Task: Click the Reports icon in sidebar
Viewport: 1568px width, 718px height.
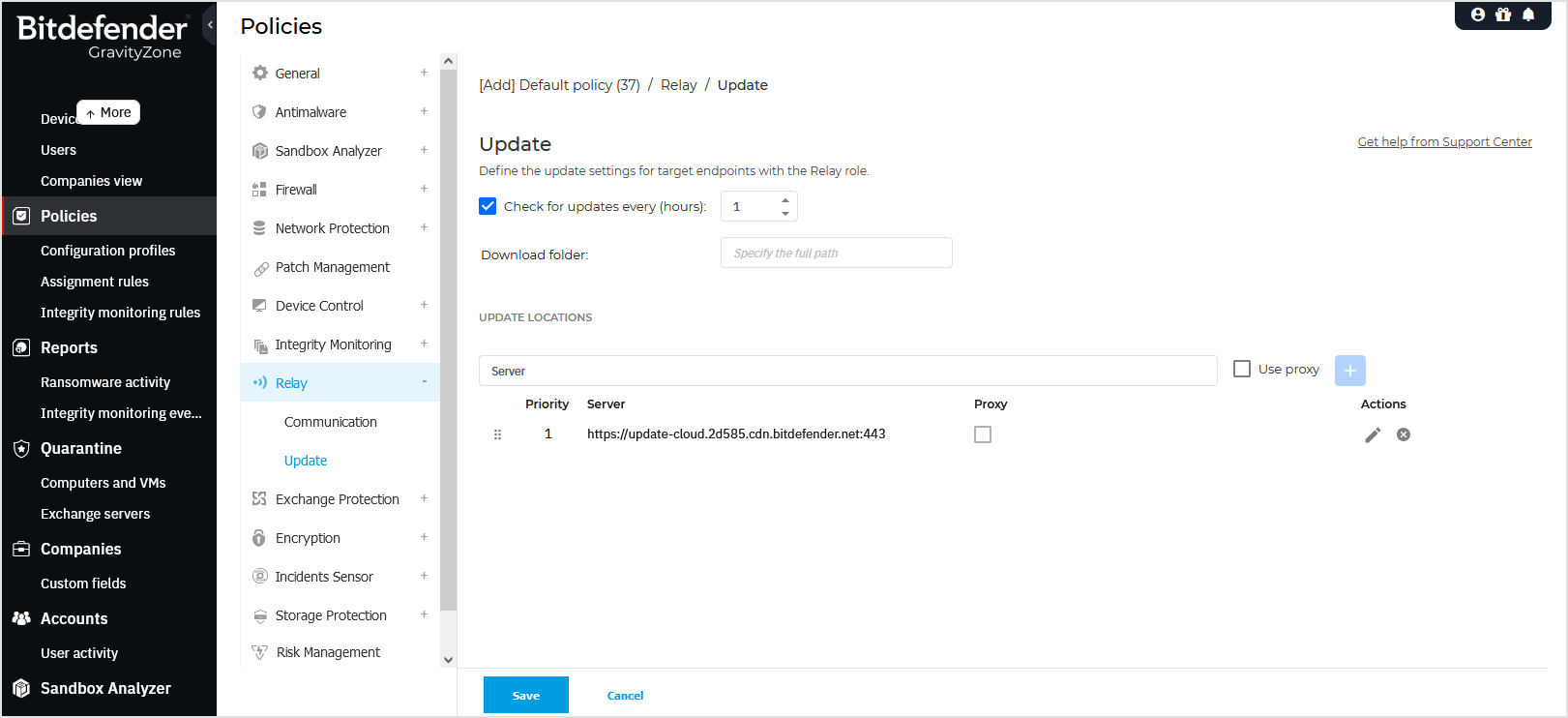Action: [21, 347]
